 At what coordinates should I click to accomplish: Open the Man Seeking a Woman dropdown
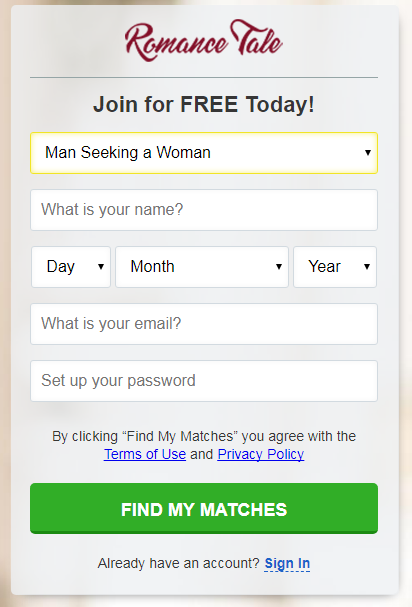click(x=204, y=153)
